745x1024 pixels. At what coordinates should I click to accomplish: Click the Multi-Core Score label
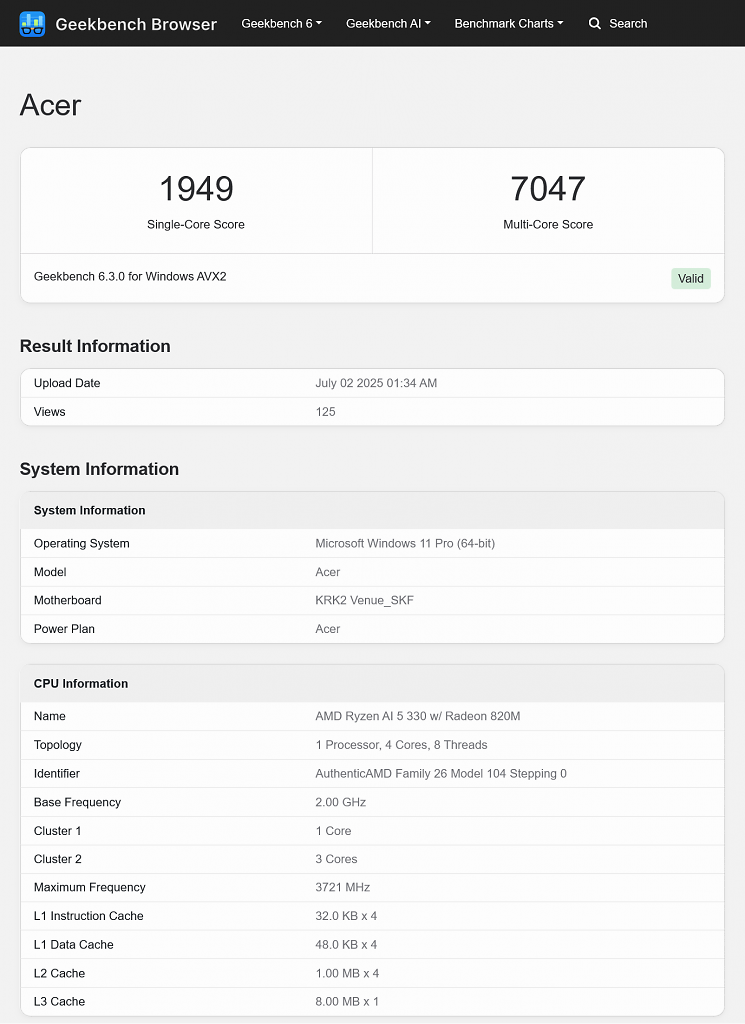(x=548, y=225)
